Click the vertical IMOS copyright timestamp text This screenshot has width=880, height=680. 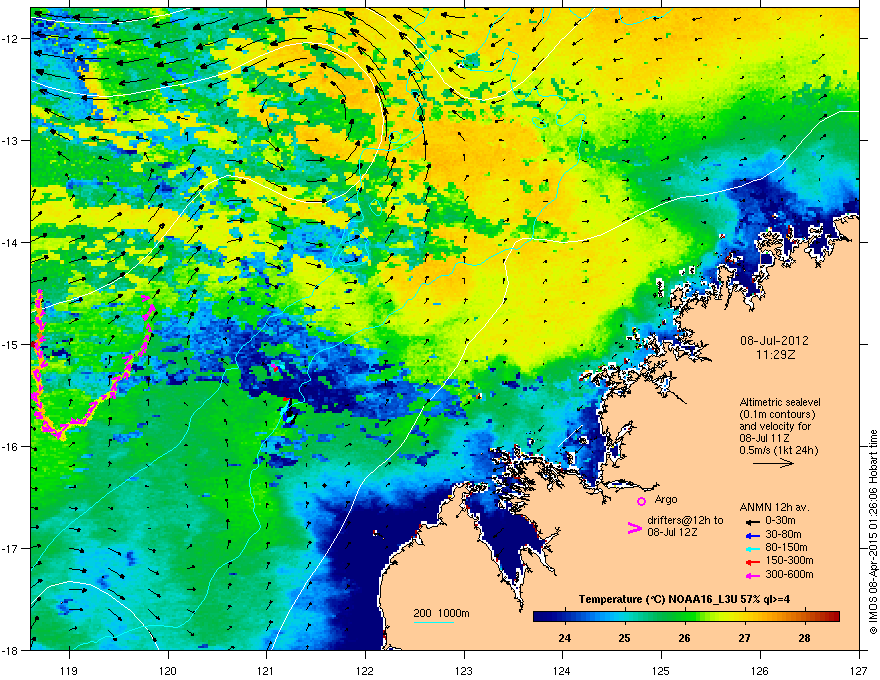pos(873,532)
